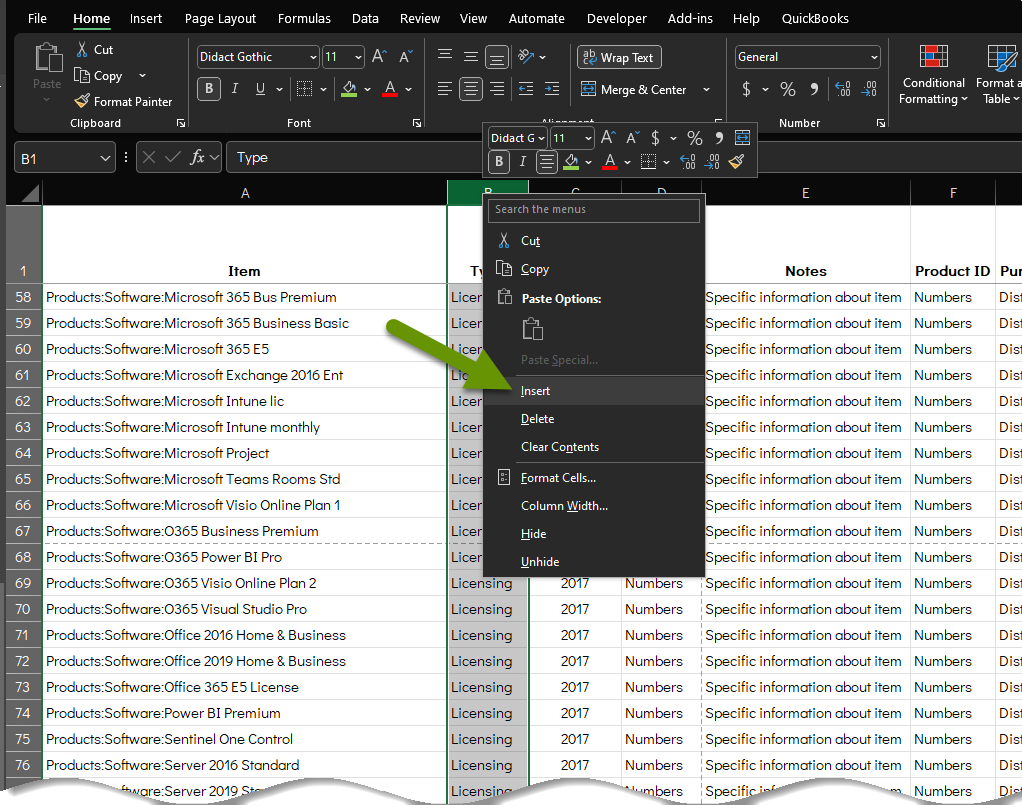The width and height of the screenshot is (1022, 805).
Task: Open the Font Size dropdown on the ribbon
Action: (x=357, y=57)
